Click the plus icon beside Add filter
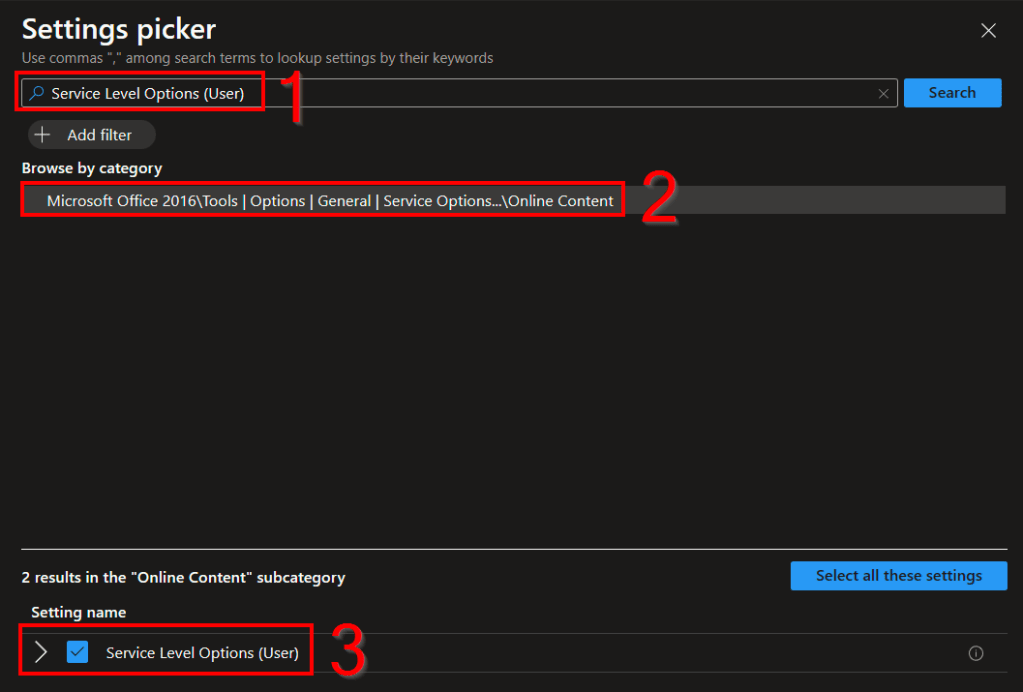This screenshot has width=1023, height=692. tap(42, 134)
